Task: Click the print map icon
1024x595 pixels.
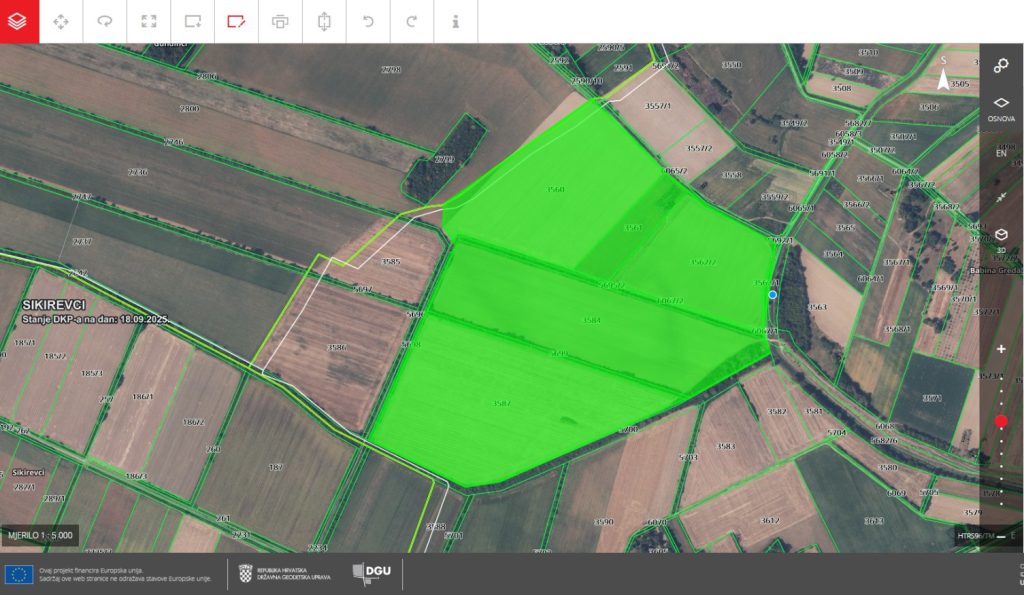Action: click(x=280, y=21)
